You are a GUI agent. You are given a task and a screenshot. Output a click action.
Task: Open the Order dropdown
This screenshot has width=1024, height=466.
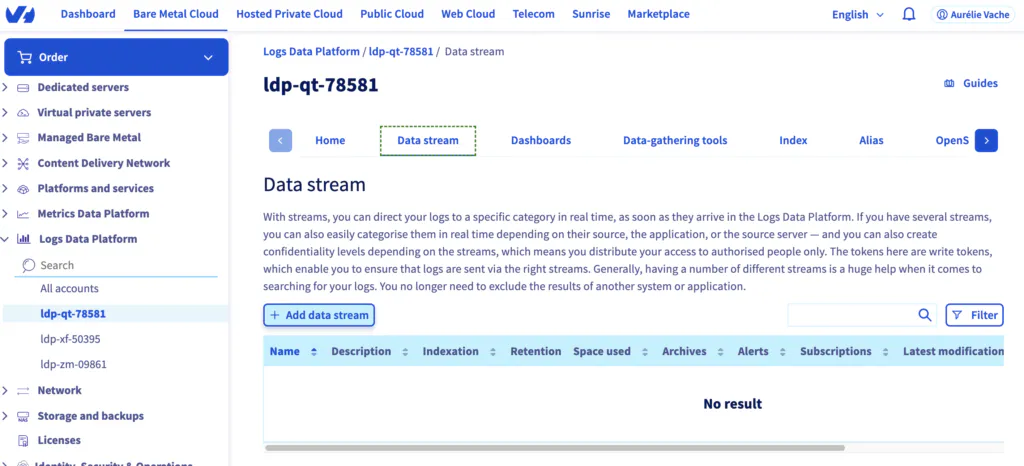(116, 57)
